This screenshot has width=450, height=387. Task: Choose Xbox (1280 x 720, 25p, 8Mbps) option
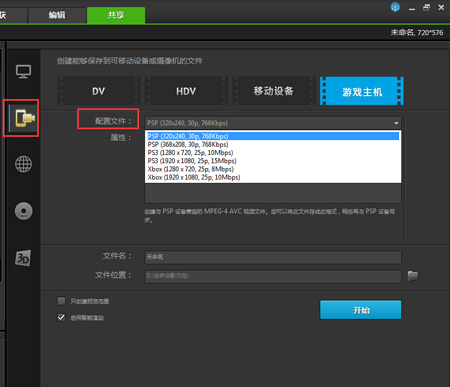click(x=273, y=169)
